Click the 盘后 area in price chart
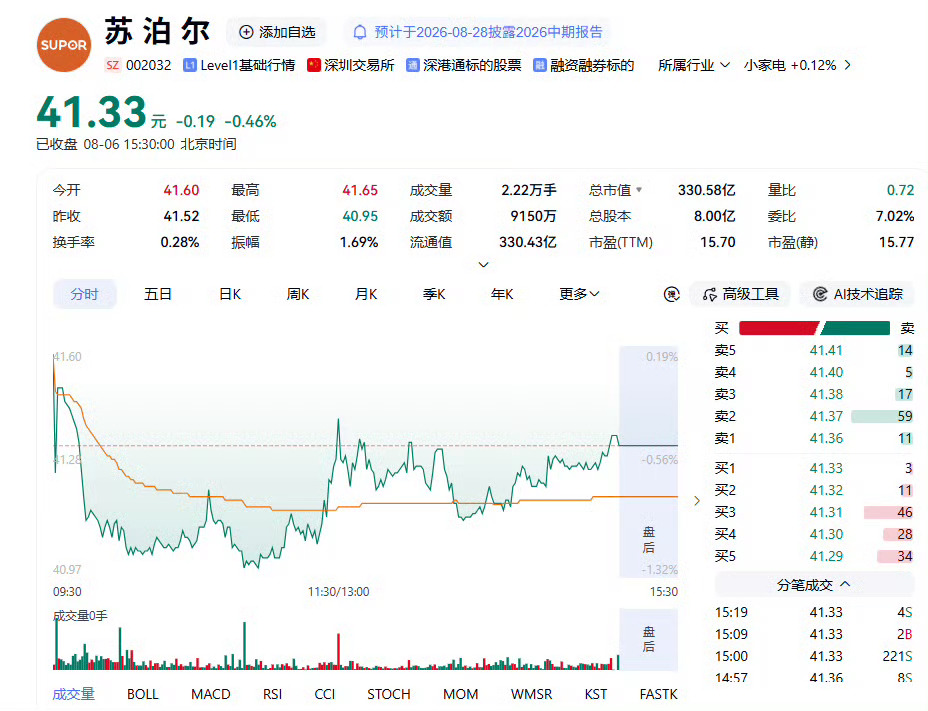 click(649, 462)
